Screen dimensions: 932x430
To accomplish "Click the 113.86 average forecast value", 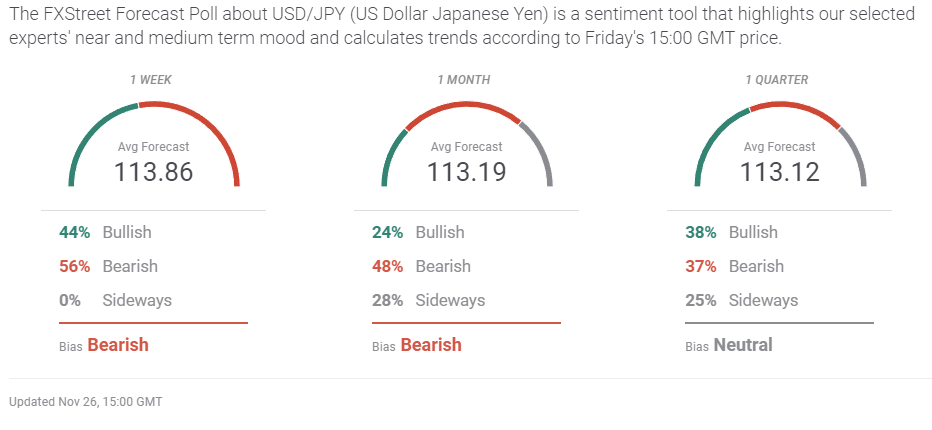I will 153,172.
